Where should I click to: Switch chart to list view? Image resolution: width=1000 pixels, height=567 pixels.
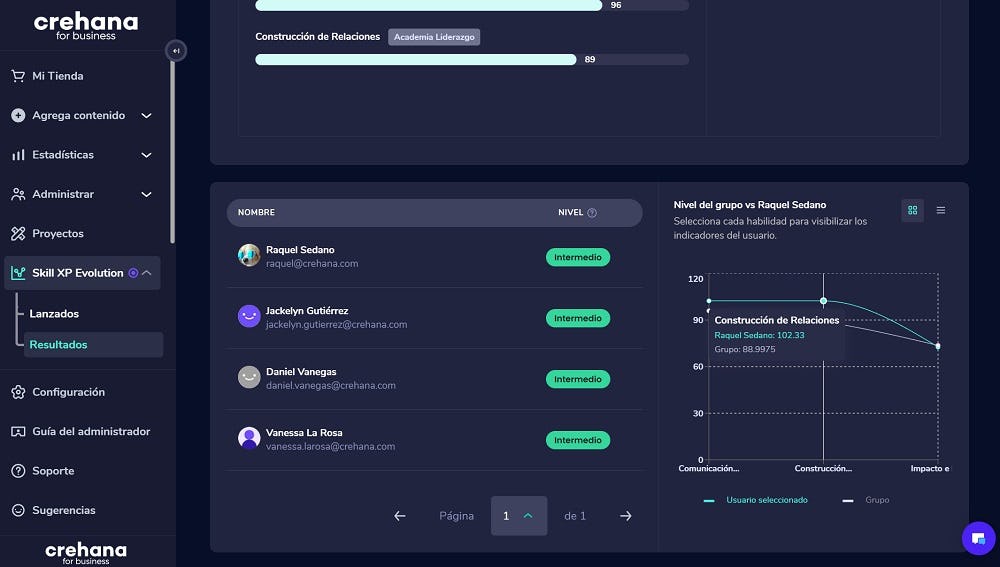[x=940, y=210]
